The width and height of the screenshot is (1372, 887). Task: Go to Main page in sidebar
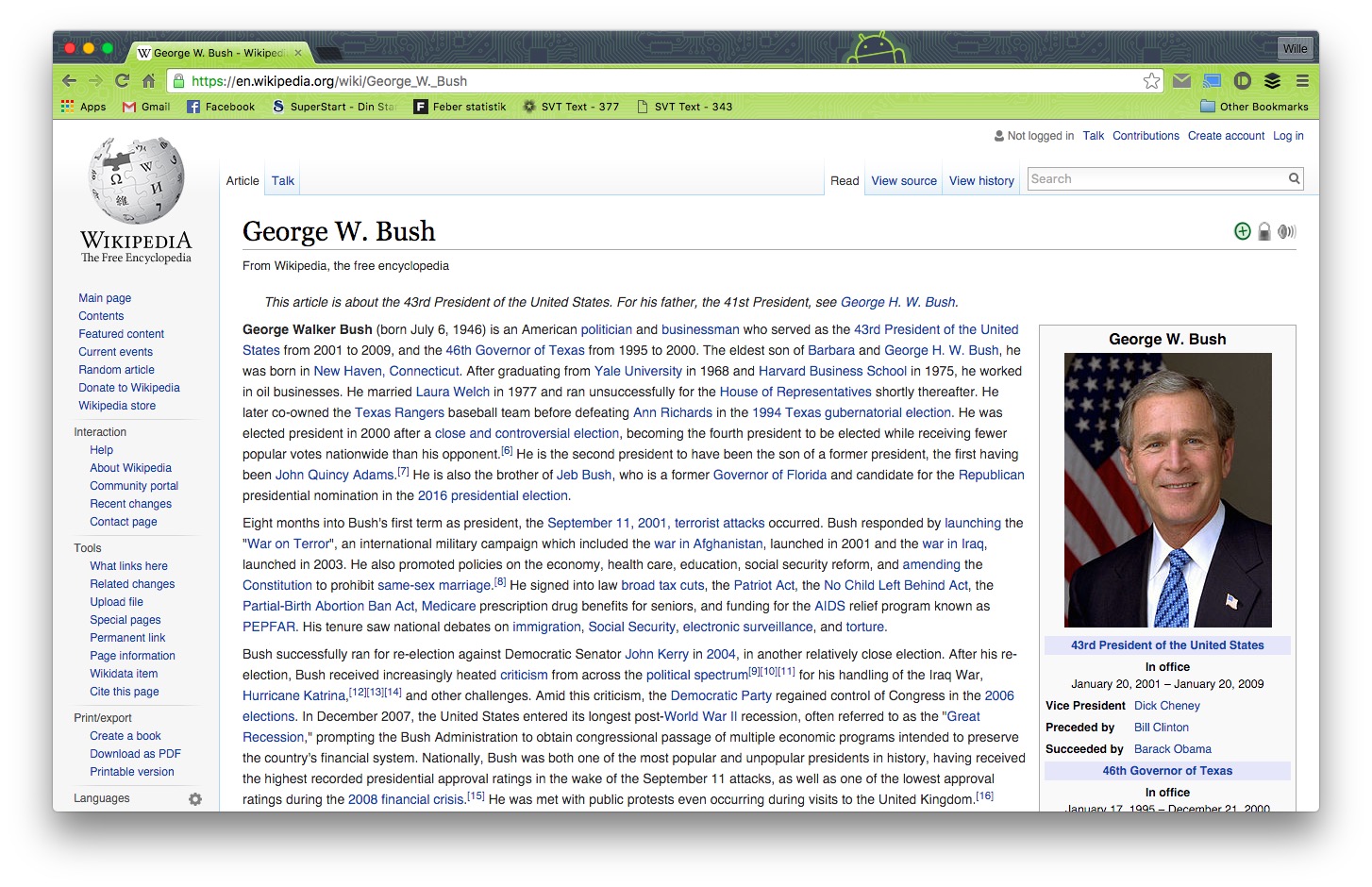point(105,298)
